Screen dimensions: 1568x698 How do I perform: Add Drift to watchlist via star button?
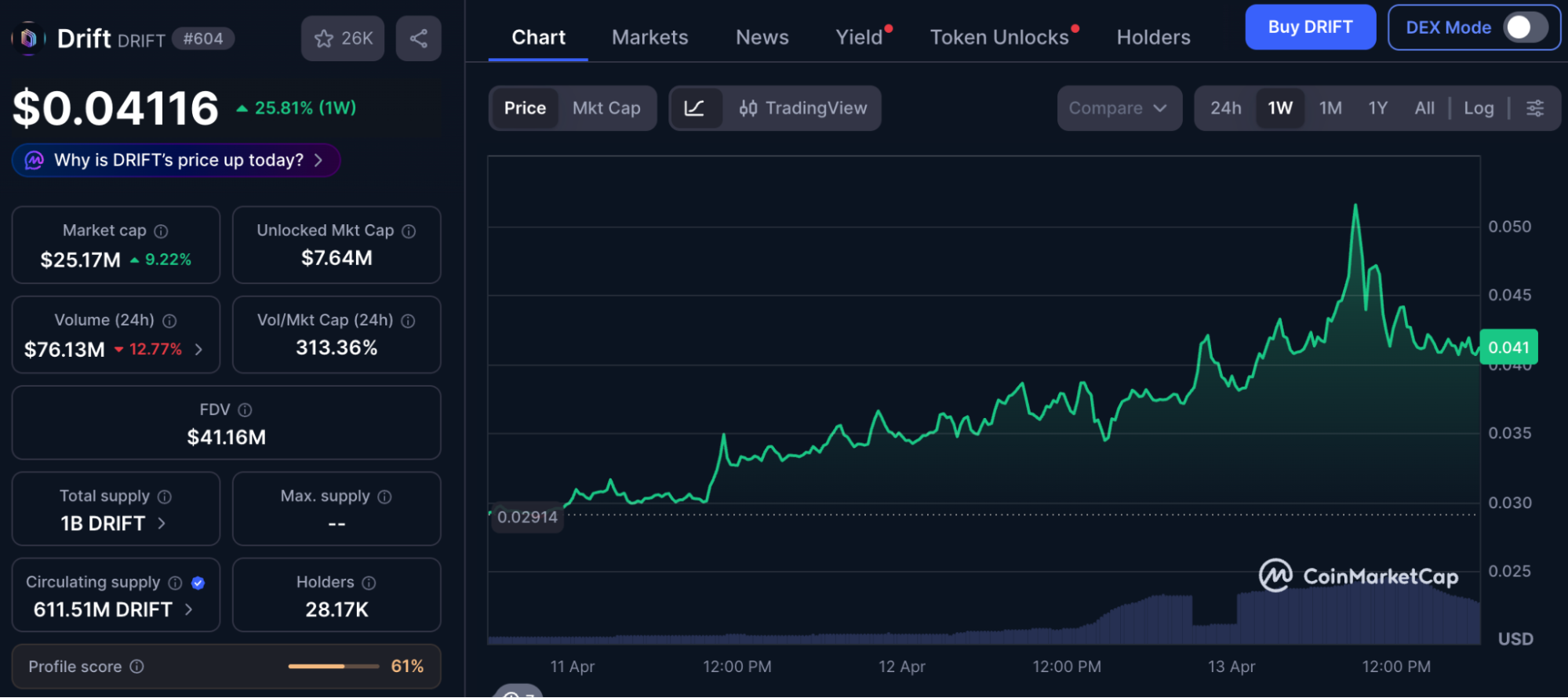coord(343,38)
